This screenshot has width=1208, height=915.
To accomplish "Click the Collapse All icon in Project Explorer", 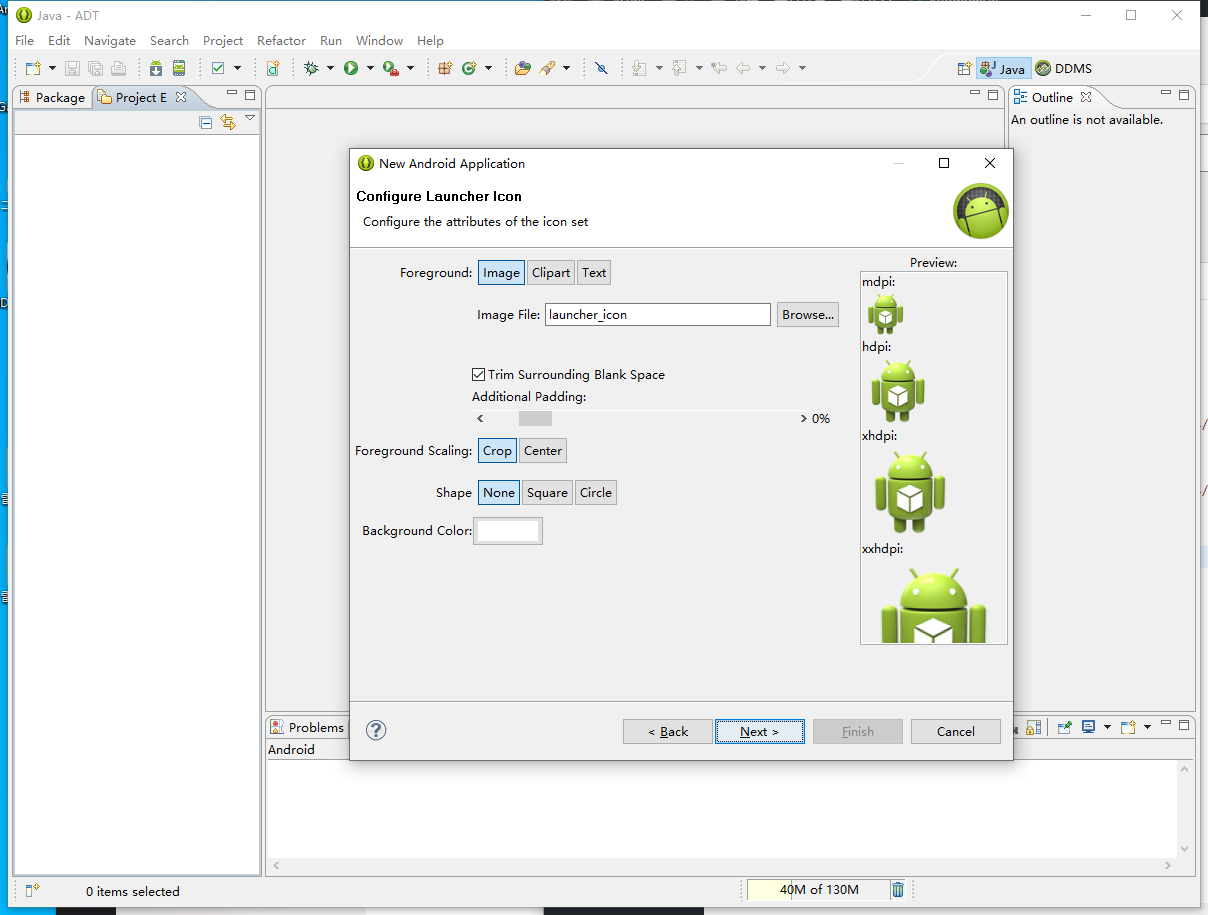I will (206, 122).
